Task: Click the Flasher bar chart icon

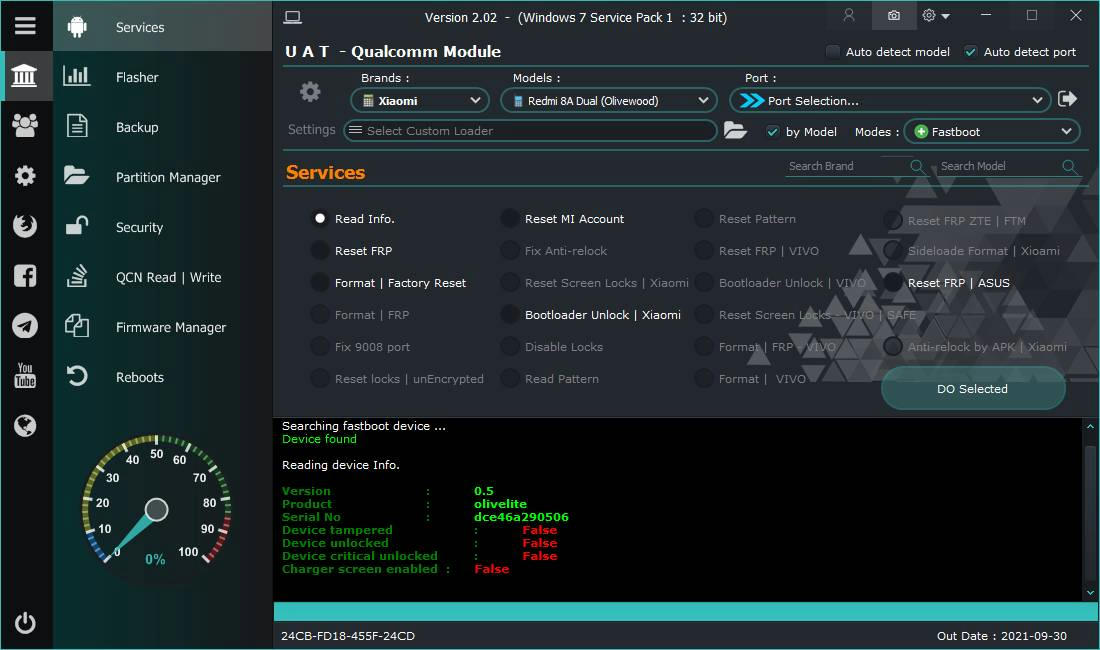Action: point(76,76)
